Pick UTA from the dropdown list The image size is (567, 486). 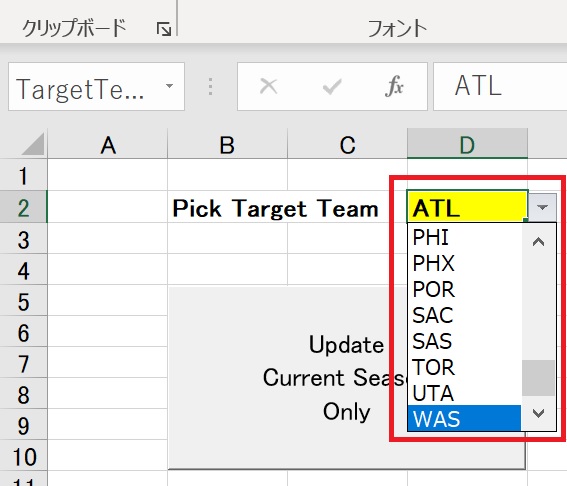(x=464, y=393)
